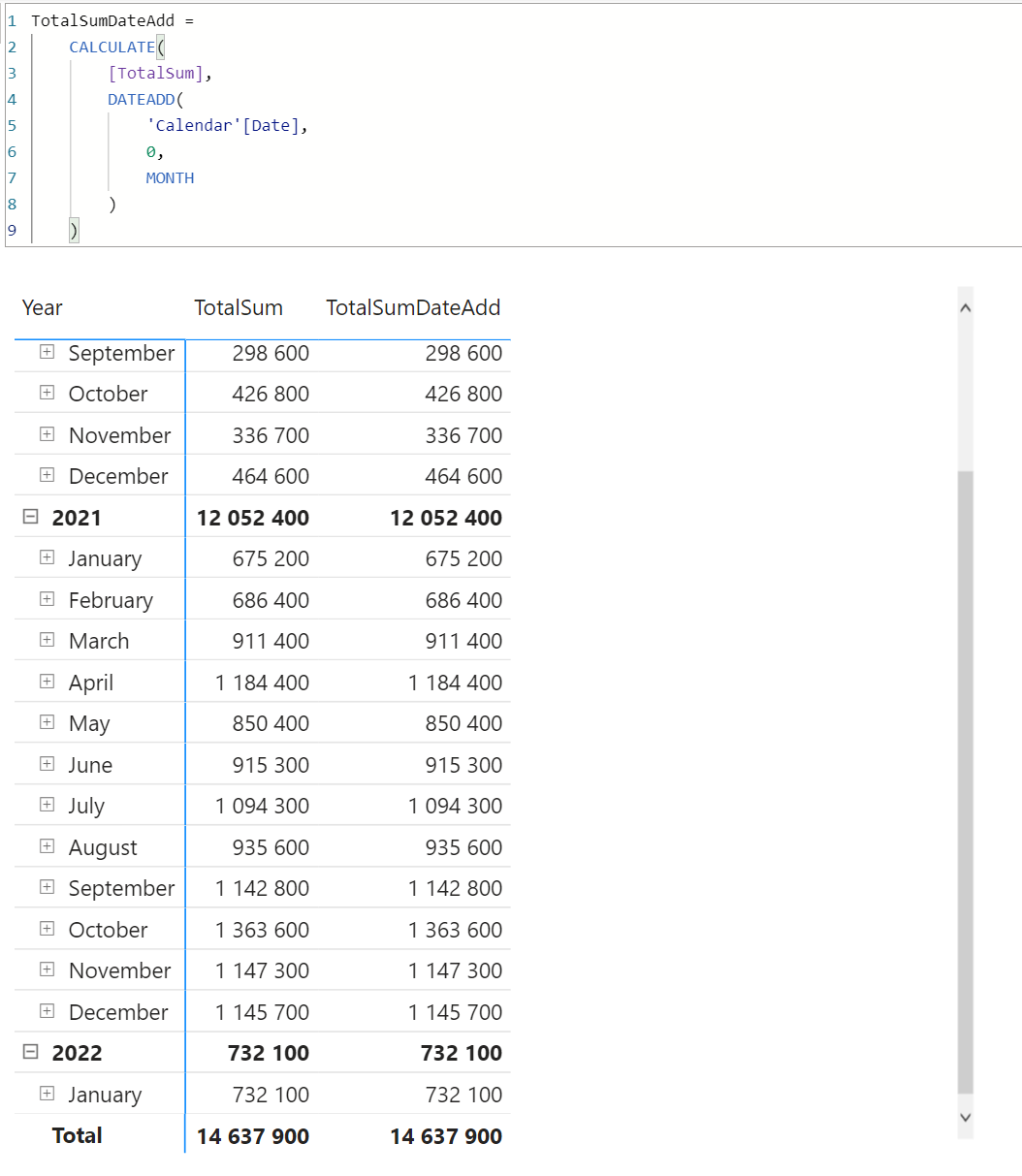Expand the November row showing 1 147 300
This screenshot has height=1176, width=1022.
[47, 969]
